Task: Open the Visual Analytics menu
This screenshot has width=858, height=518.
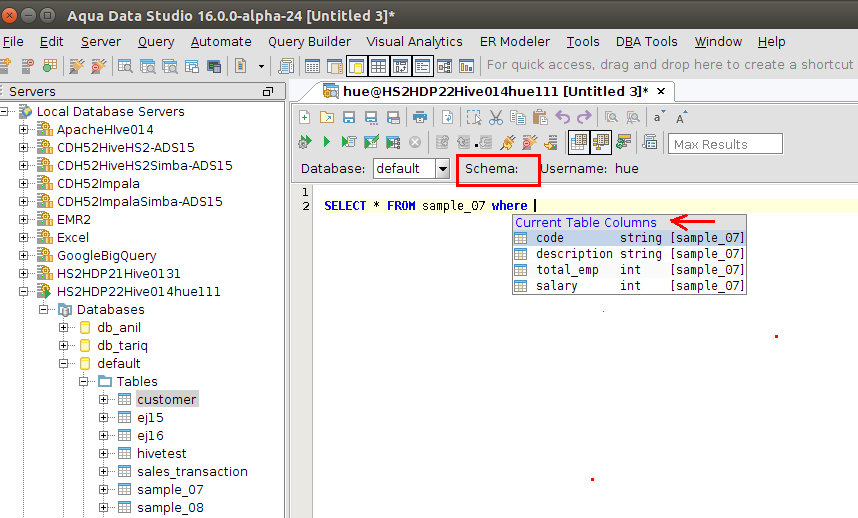Action: [414, 42]
